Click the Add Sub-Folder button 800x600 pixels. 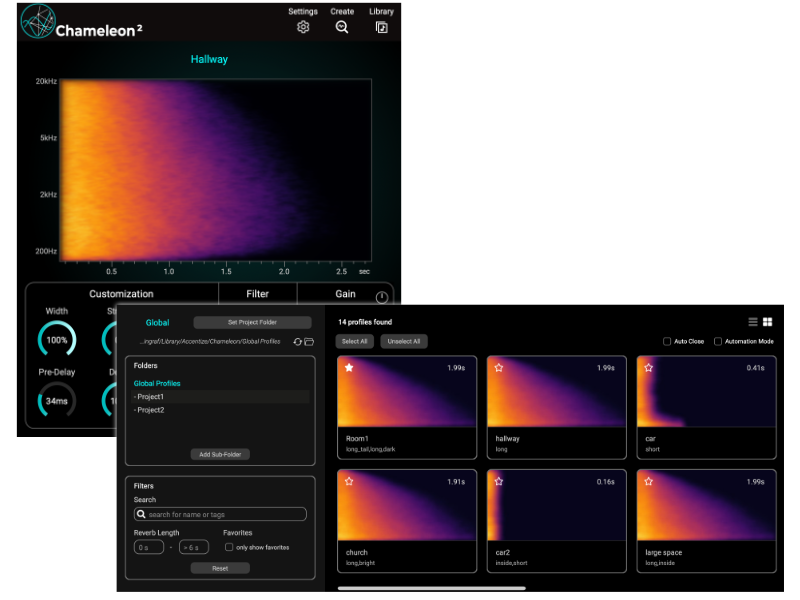click(x=220, y=454)
